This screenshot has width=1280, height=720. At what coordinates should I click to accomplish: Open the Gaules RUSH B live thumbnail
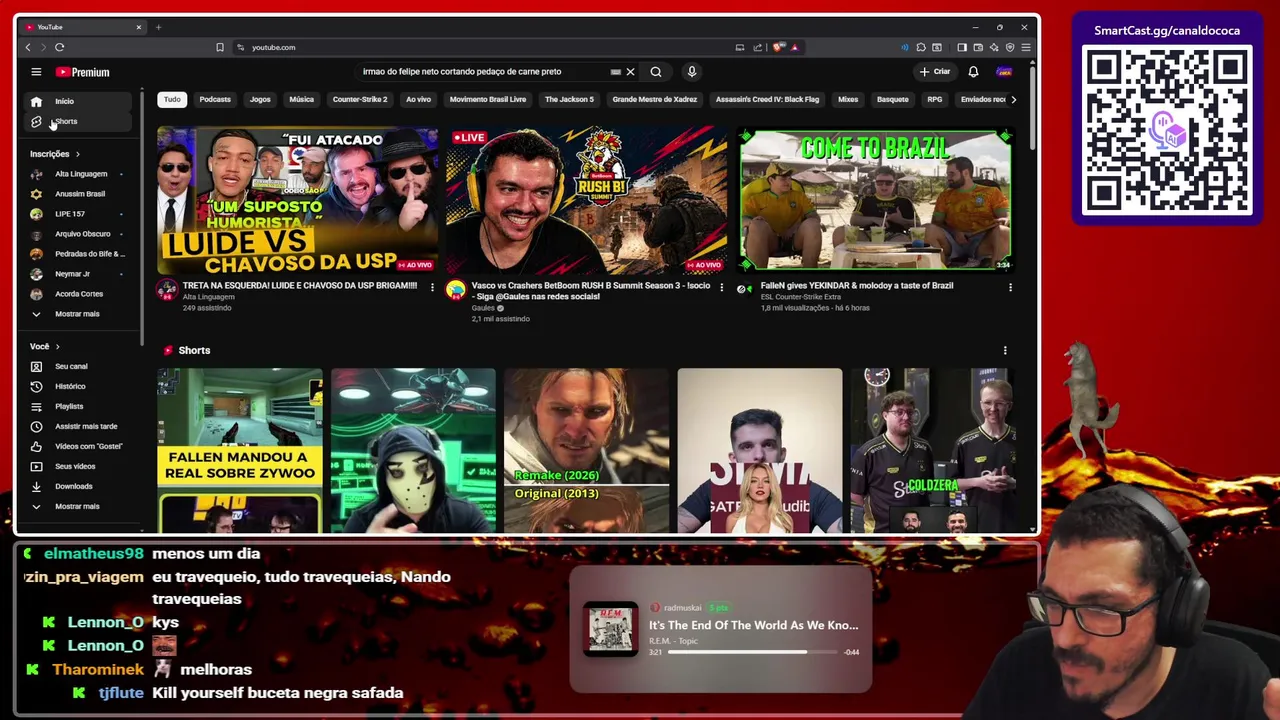587,200
